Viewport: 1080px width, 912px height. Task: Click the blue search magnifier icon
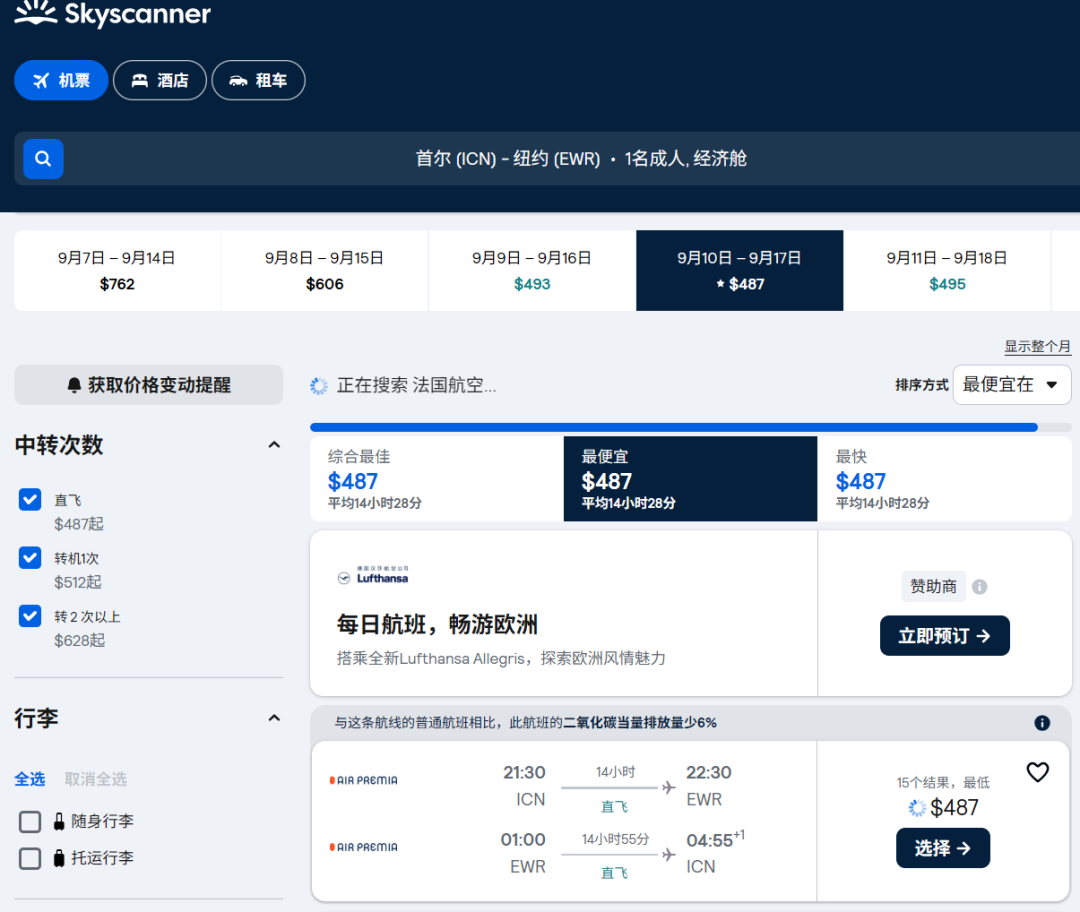[x=43, y=159]
